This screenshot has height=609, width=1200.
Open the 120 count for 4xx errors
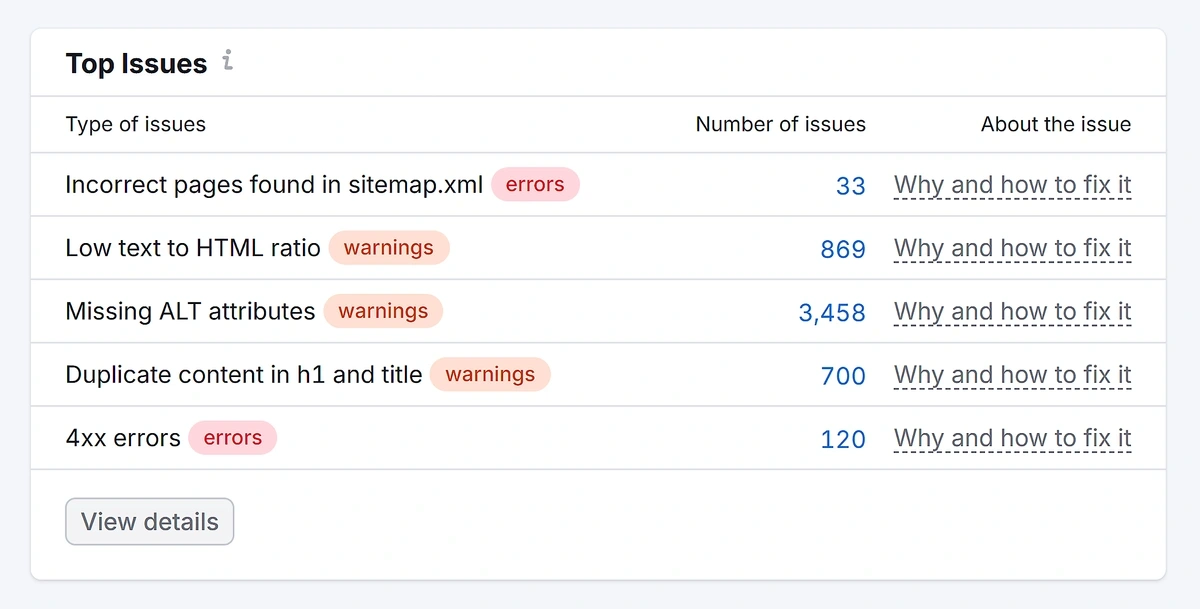pyautogui.click(x=843, y=439)
